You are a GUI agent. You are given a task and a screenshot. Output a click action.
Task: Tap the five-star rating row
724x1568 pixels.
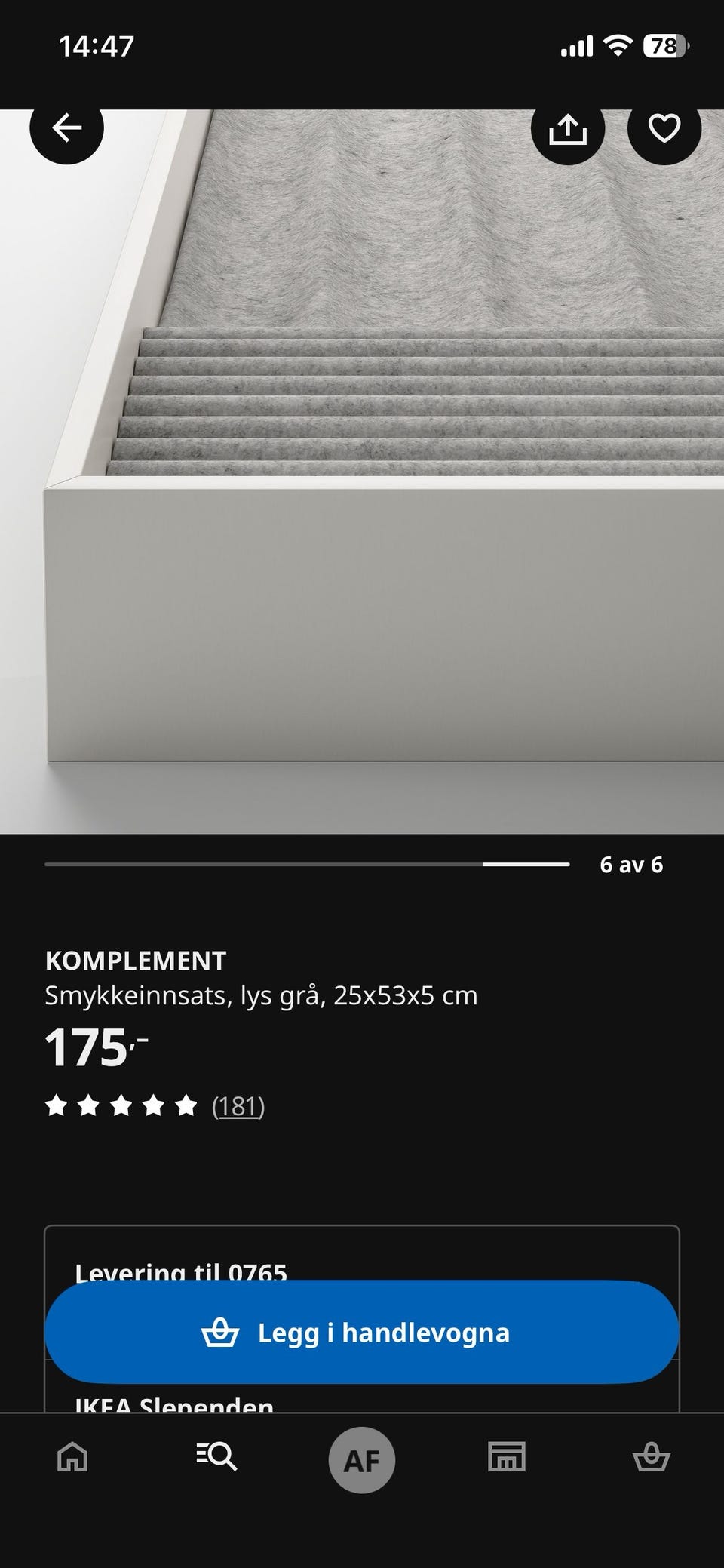point(121,1106)
